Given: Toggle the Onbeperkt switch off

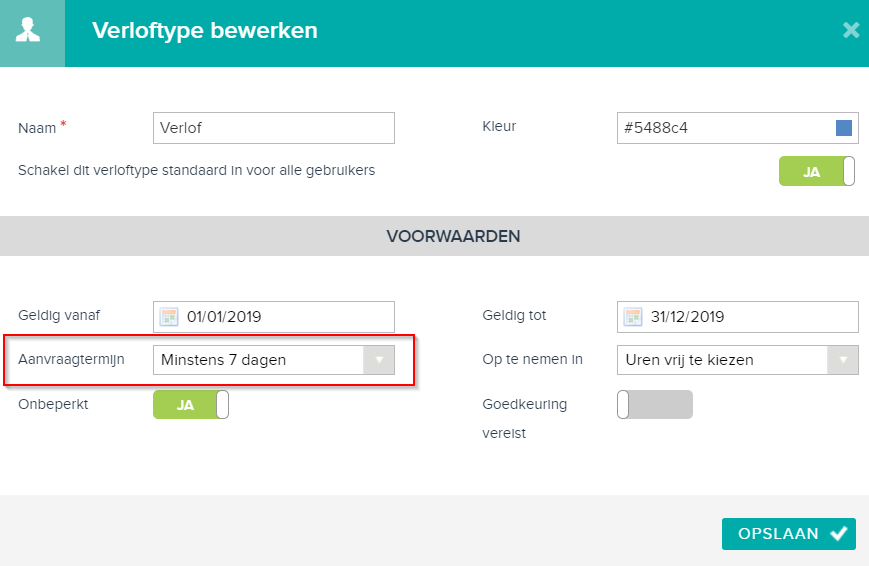Looking at the screenshot, I should (191, 405).
